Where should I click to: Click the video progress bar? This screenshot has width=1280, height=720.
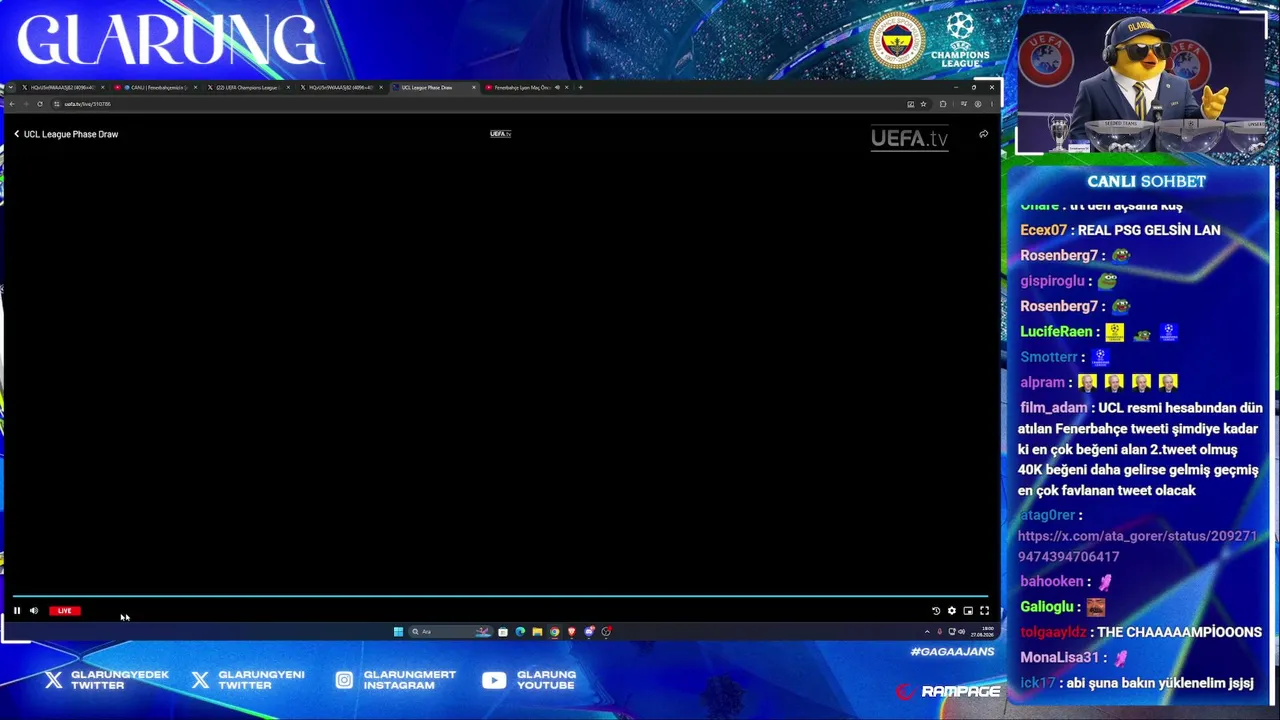point(500,596)
